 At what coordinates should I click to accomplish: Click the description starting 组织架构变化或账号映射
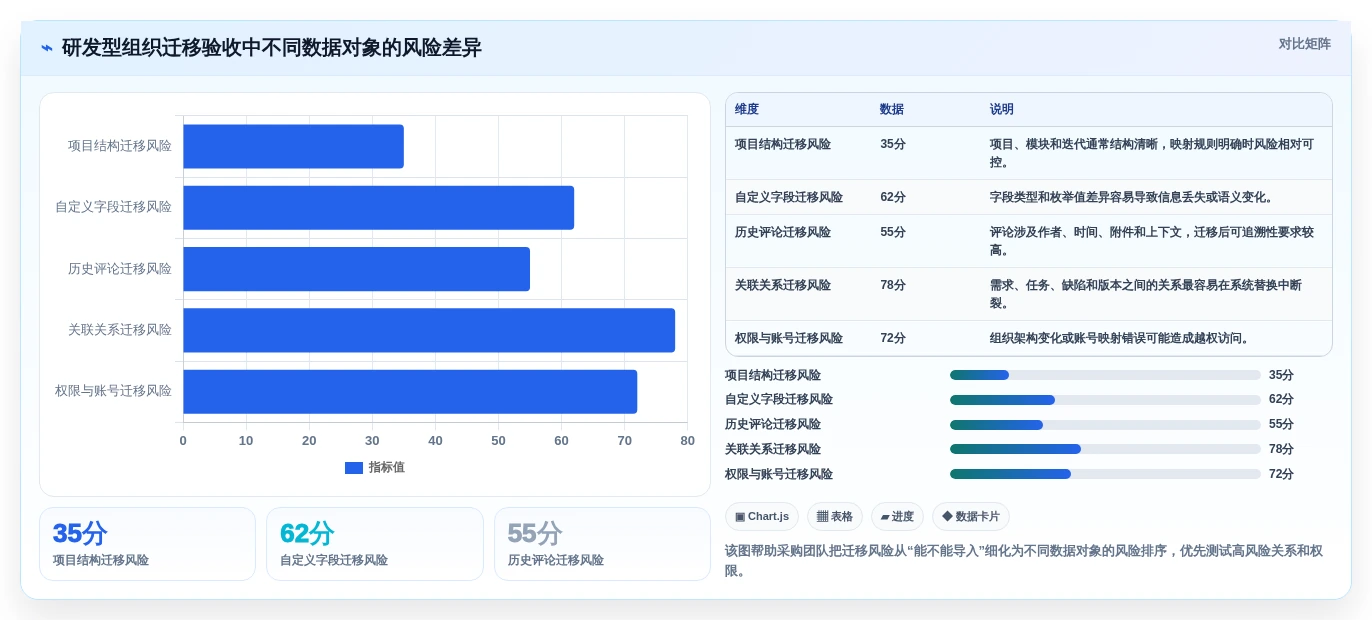(x=1120, y=338)
